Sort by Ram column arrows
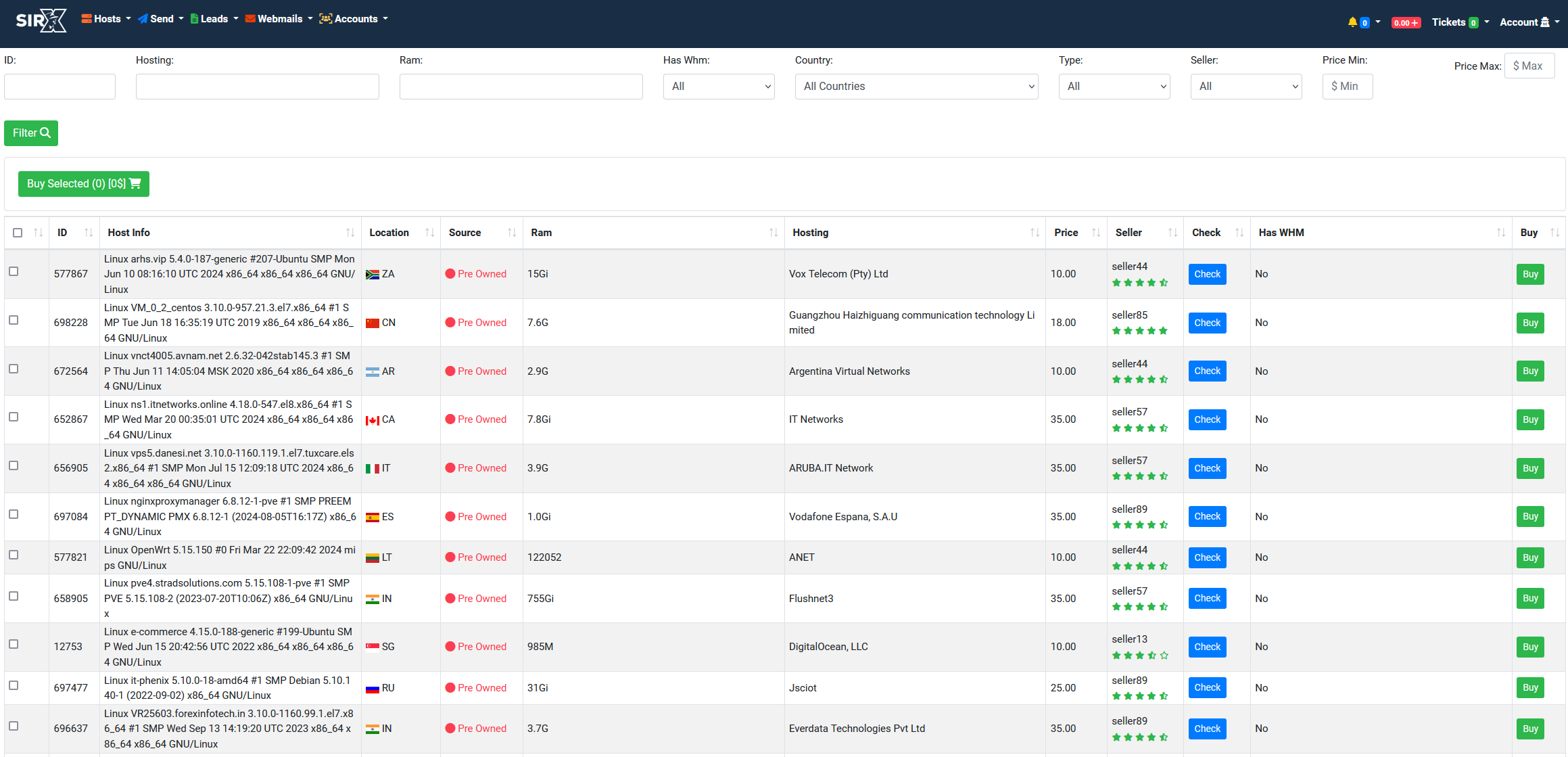 774,233
